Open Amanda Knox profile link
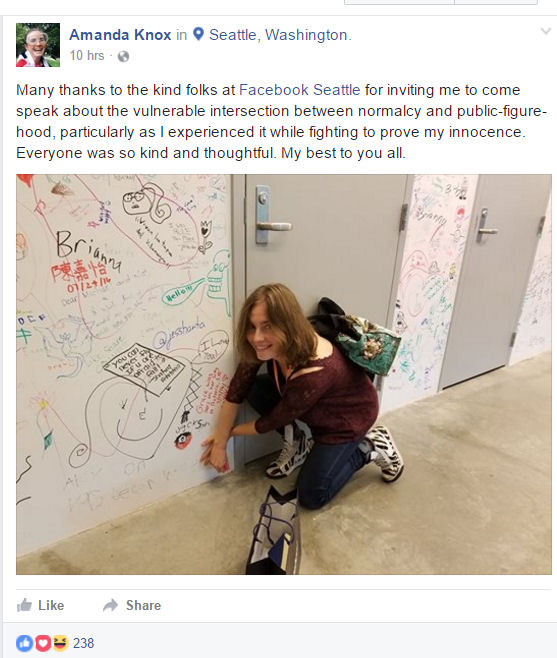The image size is (557, 658). 120,35
